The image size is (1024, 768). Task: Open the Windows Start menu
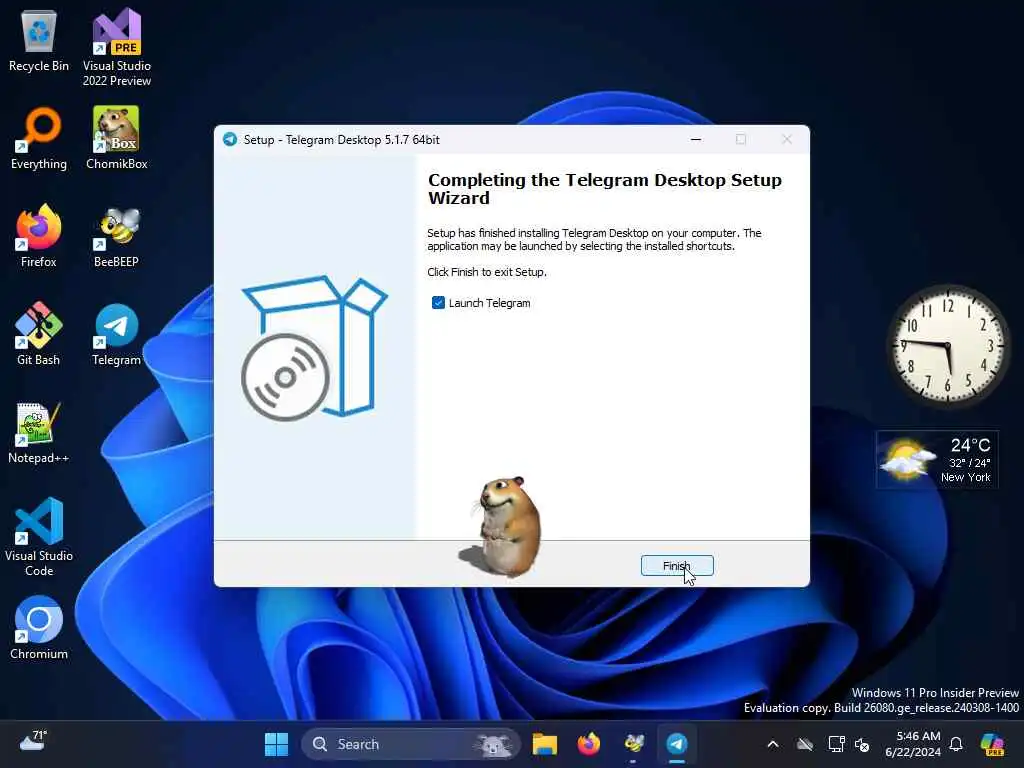276,744
